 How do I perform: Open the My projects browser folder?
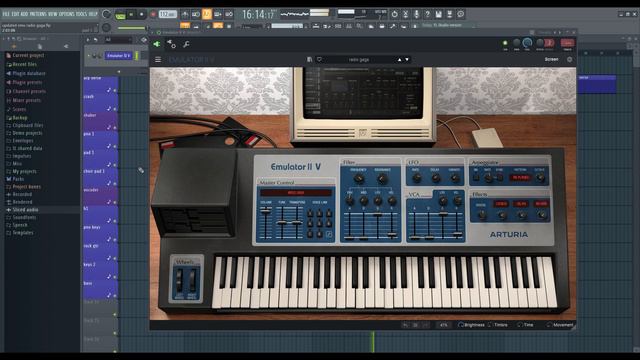point(24,171)
